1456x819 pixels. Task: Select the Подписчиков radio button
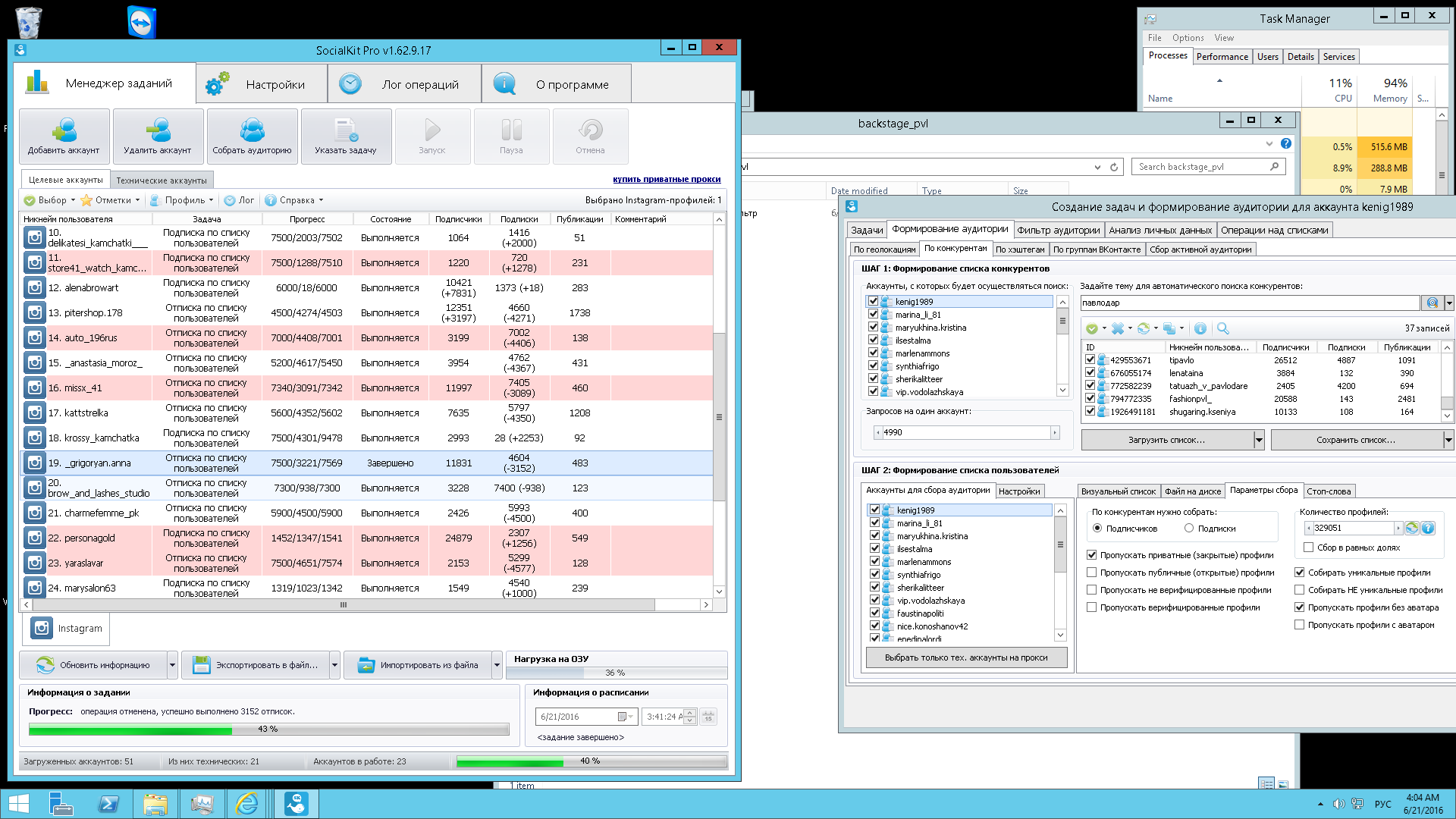tap(1097, 529)
